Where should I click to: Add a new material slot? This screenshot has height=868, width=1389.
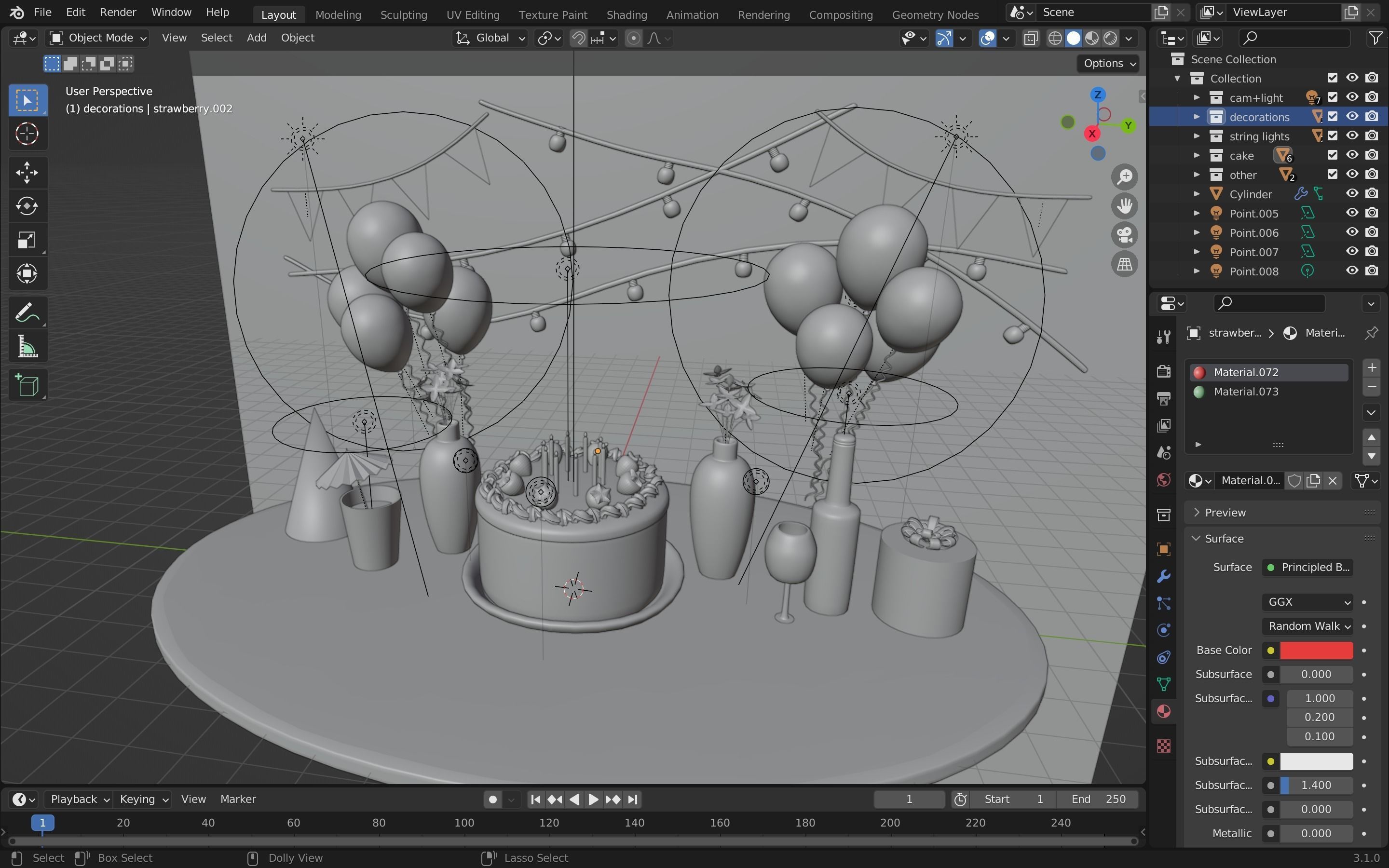click(1371, 367)
